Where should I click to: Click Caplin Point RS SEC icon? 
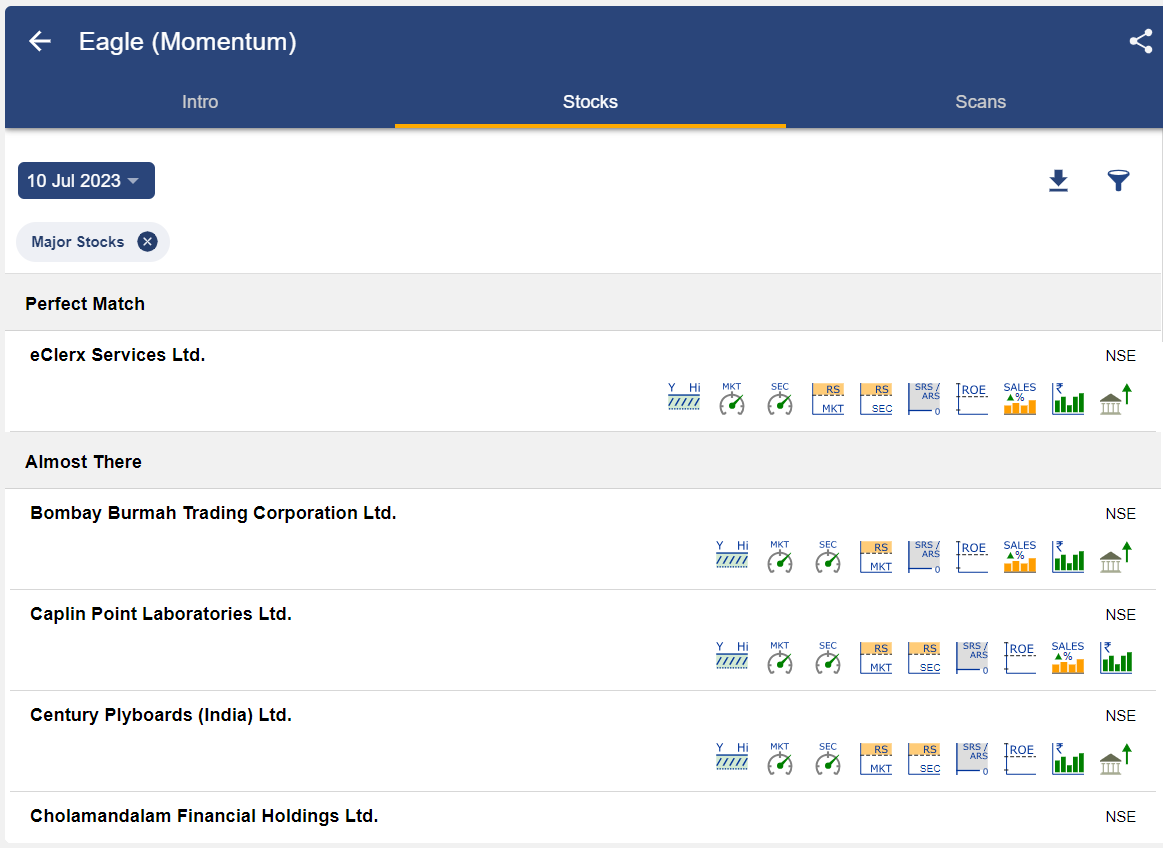(924, 657)
